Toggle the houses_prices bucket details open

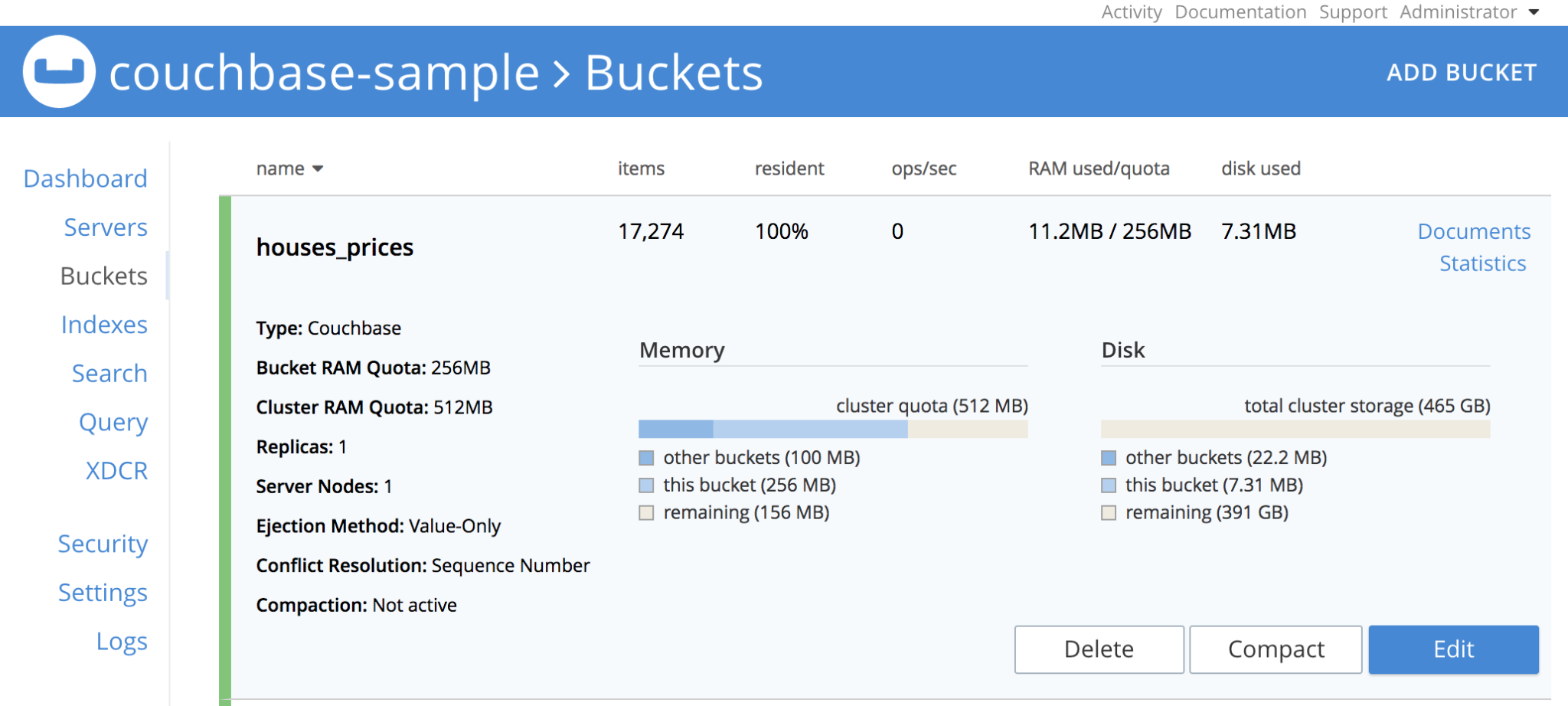(335, 247)
